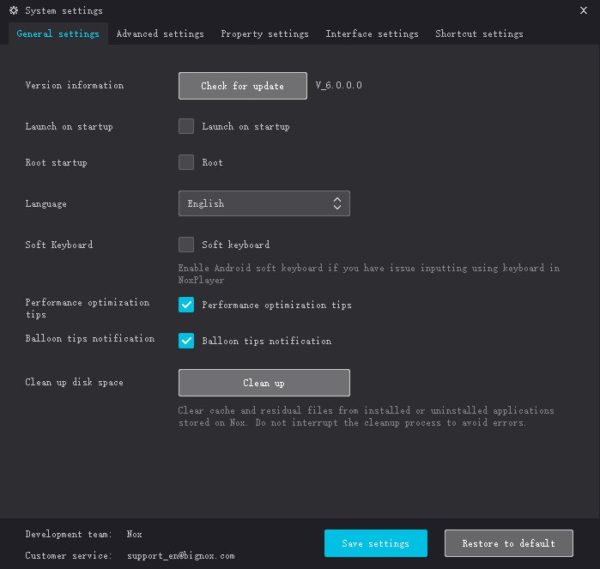Viewport: 600px width, 569px height.
Task: Click the Clean up button
Action: coord(264,383)
